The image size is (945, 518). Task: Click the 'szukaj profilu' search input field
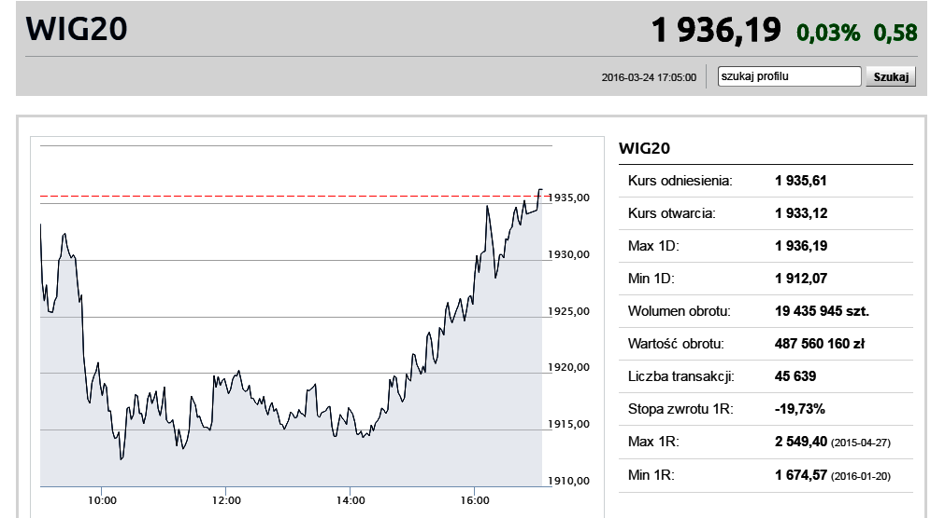(789, 77)
